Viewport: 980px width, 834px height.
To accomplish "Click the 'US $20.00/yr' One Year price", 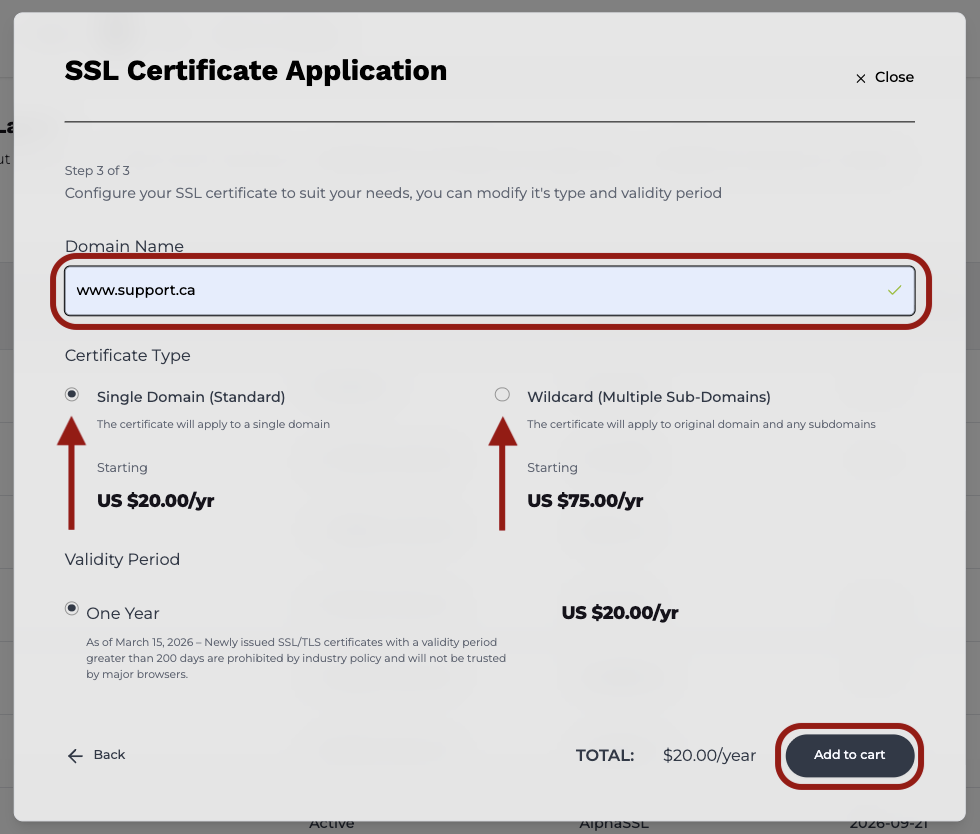I will (x=620, y=613).
